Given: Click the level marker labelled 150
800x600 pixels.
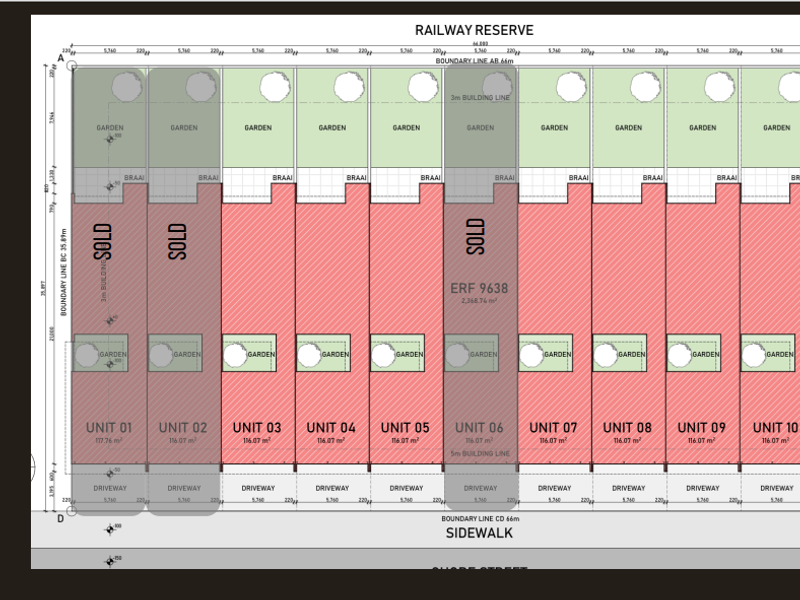Looking at the screenshot, I should [110, 560].
